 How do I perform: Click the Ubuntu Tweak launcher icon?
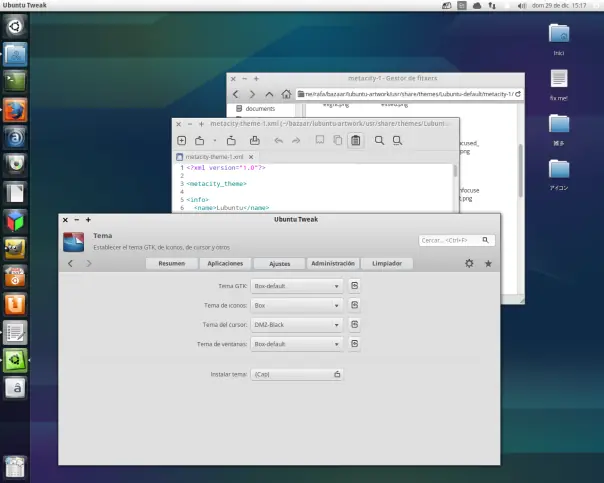pos(15,360)
